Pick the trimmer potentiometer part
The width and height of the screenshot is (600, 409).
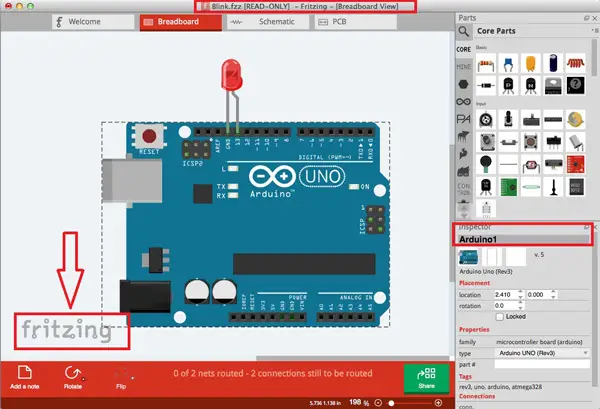click(486, 120)
